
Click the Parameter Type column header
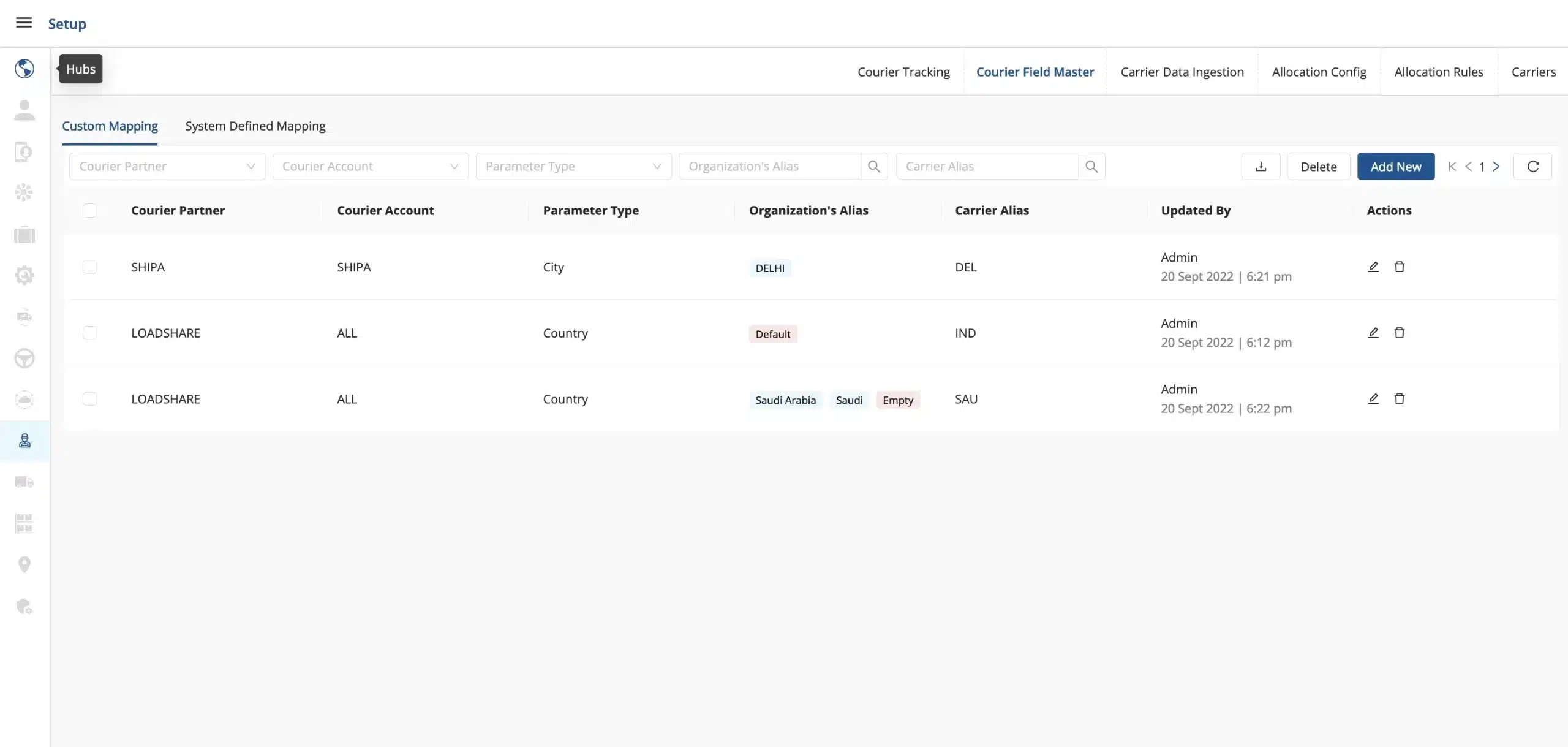(590, 210)
